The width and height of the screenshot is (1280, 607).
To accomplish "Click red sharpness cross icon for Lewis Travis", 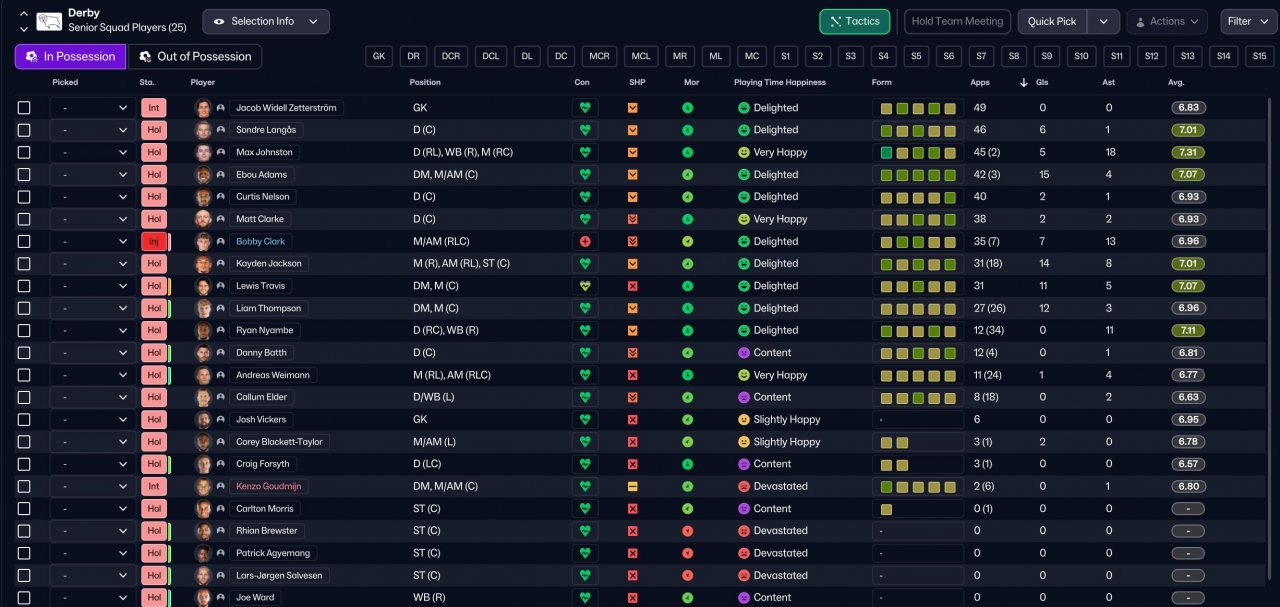I will [x=632, y=286].
